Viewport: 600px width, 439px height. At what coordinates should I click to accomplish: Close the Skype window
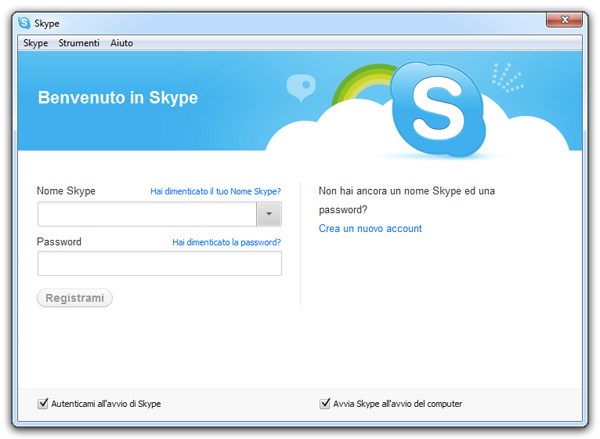(564, 20)
